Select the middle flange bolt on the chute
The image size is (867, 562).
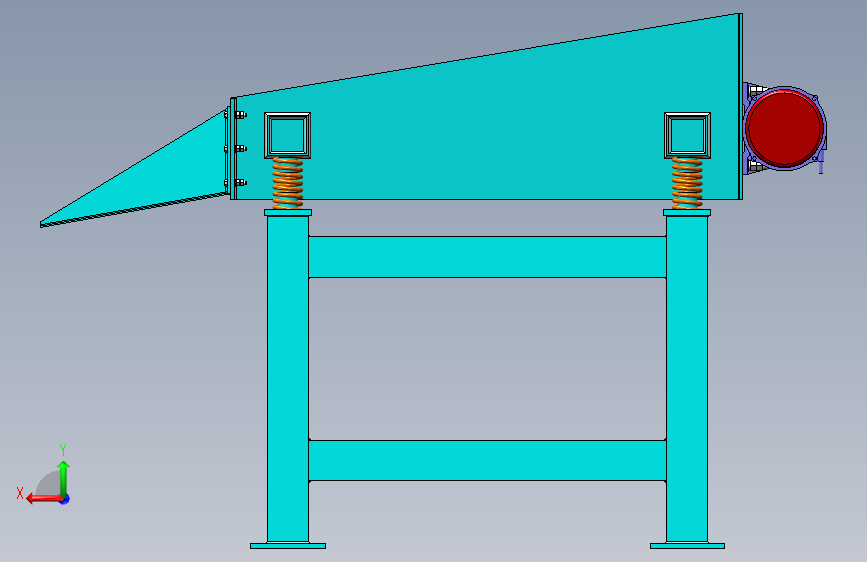[240, 149]
